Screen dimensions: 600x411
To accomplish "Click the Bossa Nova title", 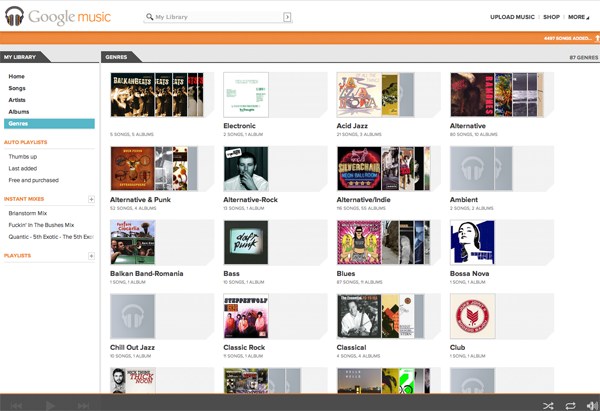I will pyautogui.click(x=470, y=274).
